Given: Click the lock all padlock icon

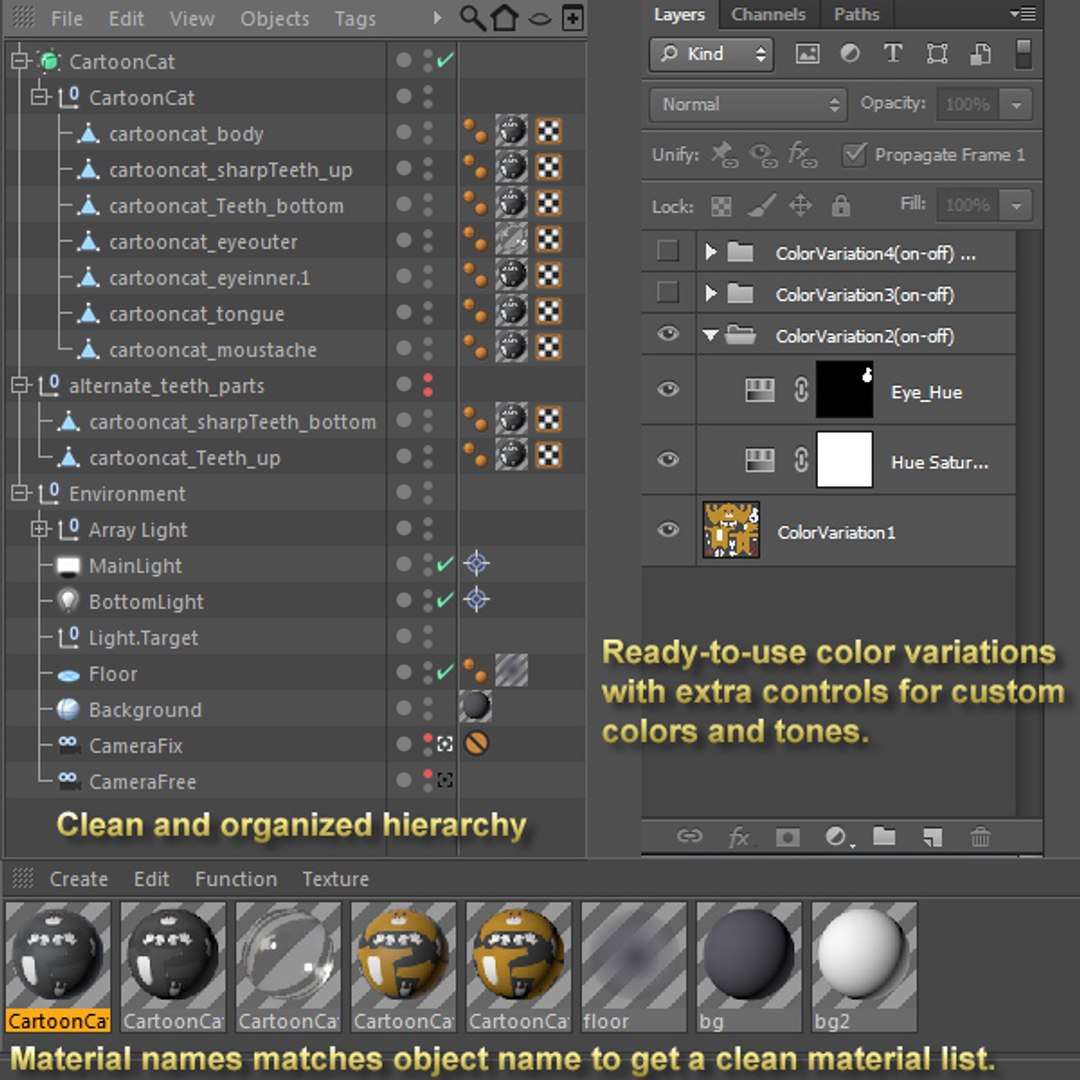Looking at the screenshot, I should click(840, 205).
